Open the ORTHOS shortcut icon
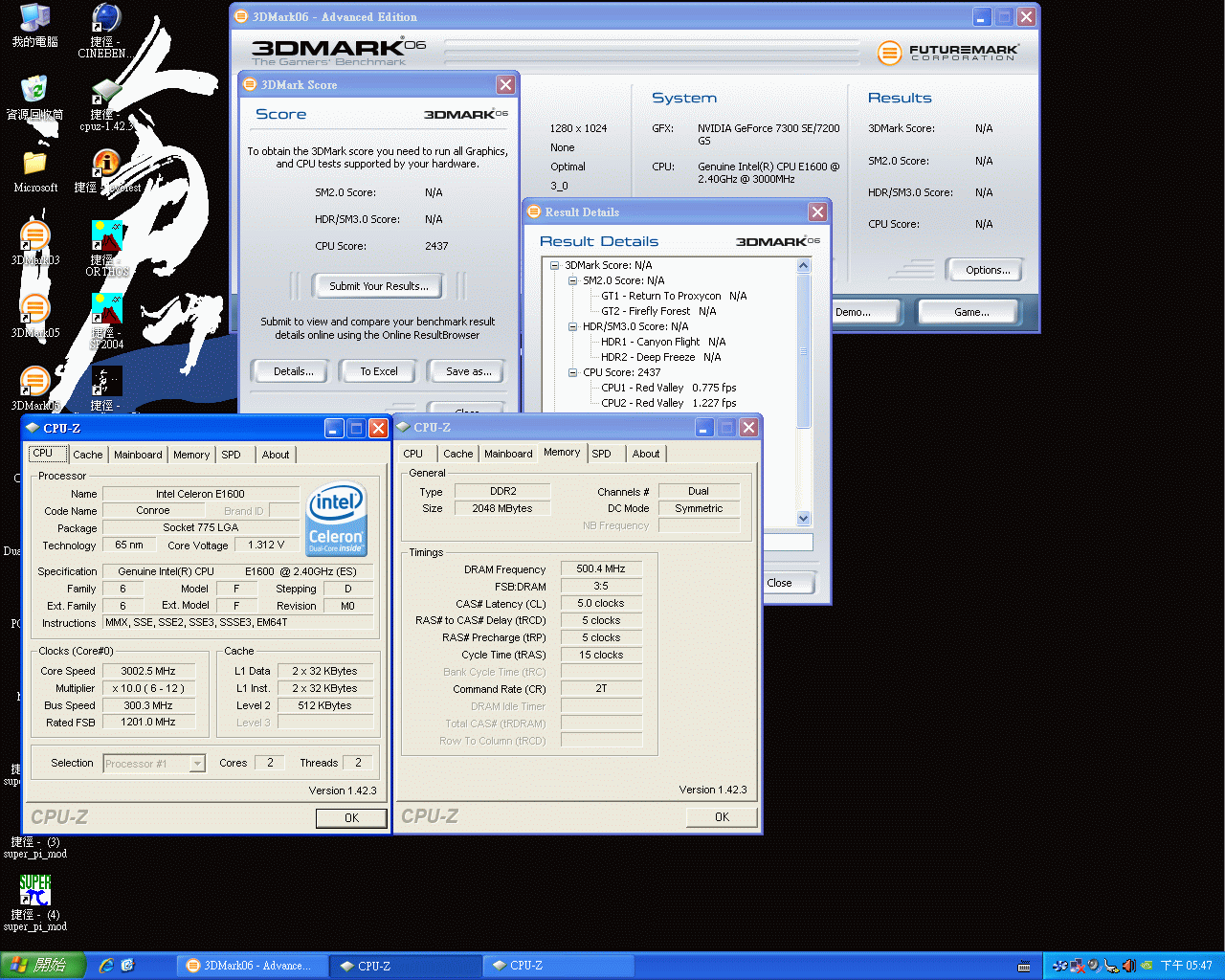This screenshot has height=980, width=1225. 106,248
